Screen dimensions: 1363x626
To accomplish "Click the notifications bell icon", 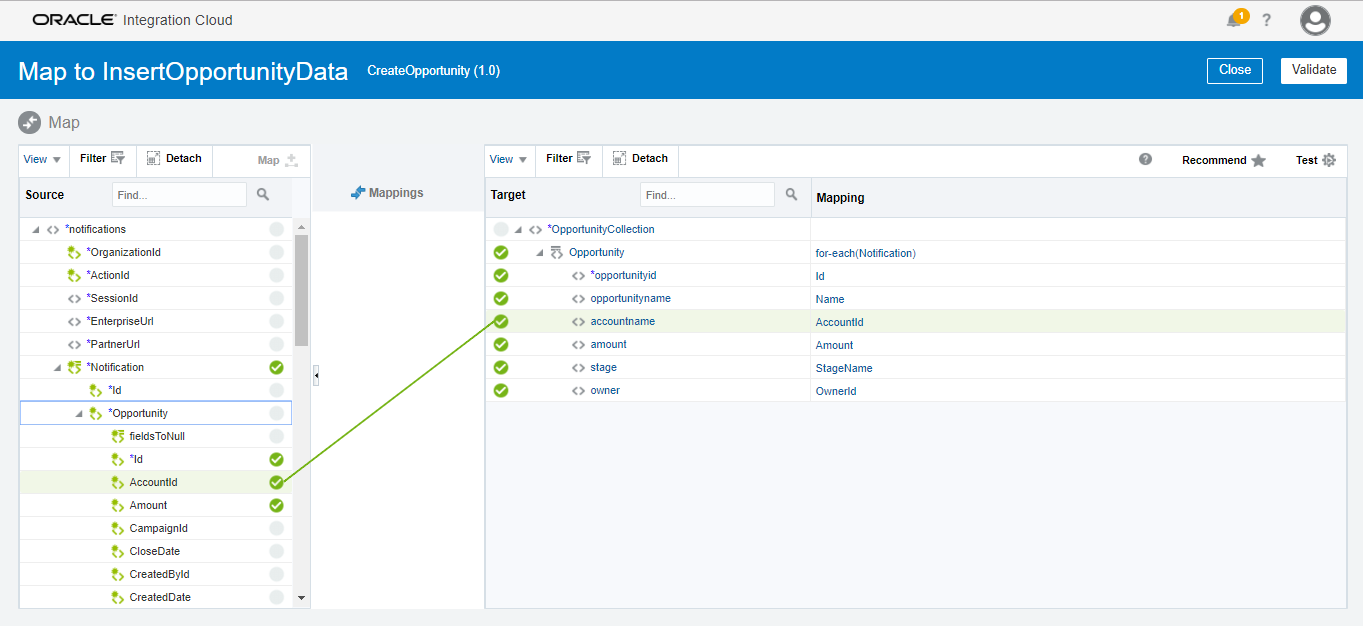I will (1234, 21).
